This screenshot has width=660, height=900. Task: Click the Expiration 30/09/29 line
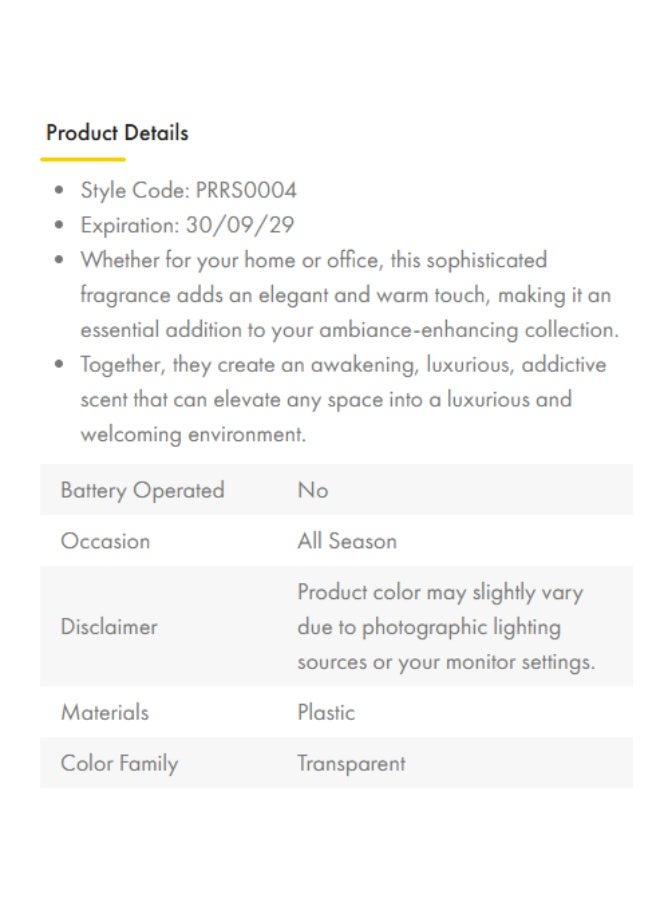tap(187, 225)
